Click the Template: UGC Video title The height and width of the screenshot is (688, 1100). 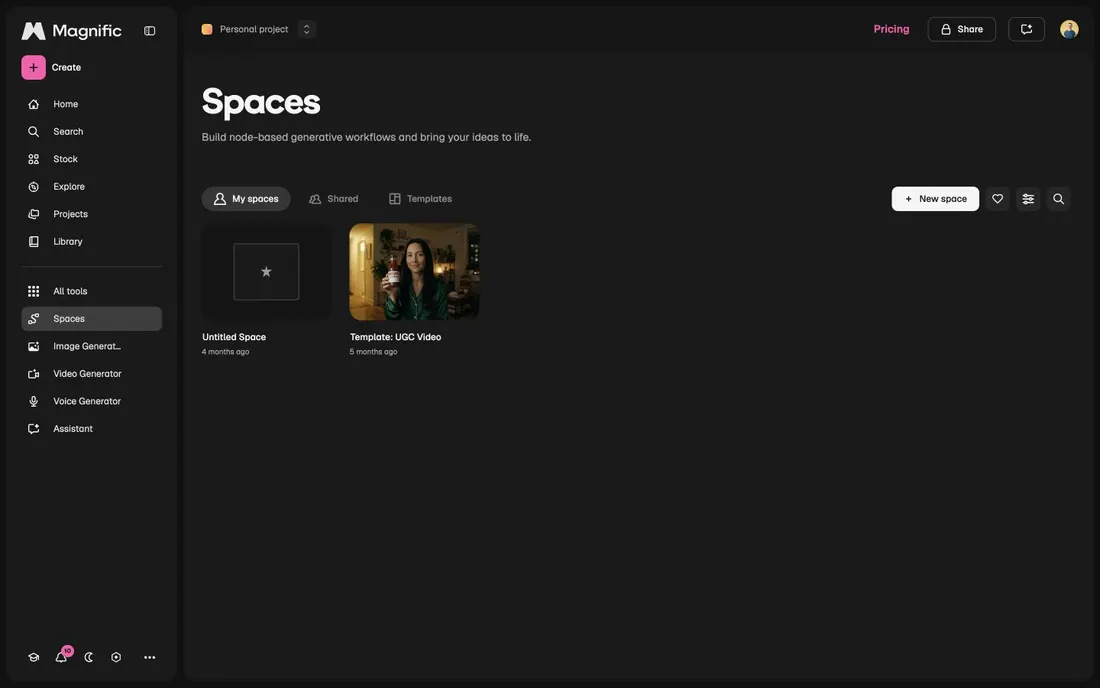pos(395,337)
